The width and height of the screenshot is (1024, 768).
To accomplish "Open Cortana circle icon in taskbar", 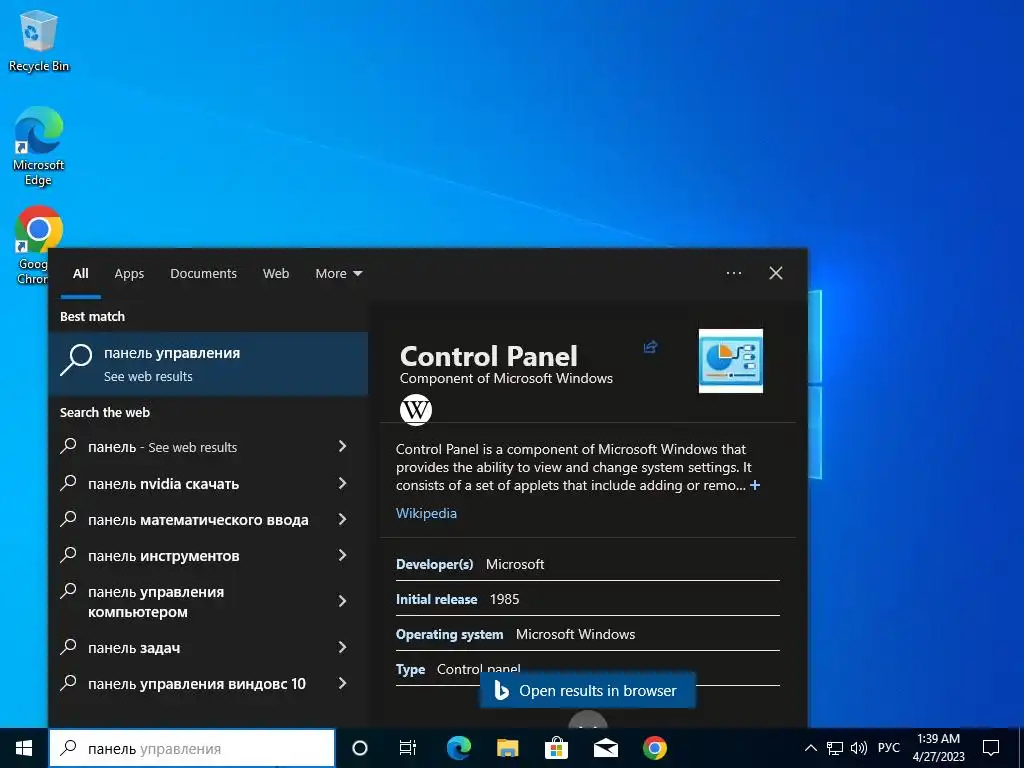I will click(360, 748).
